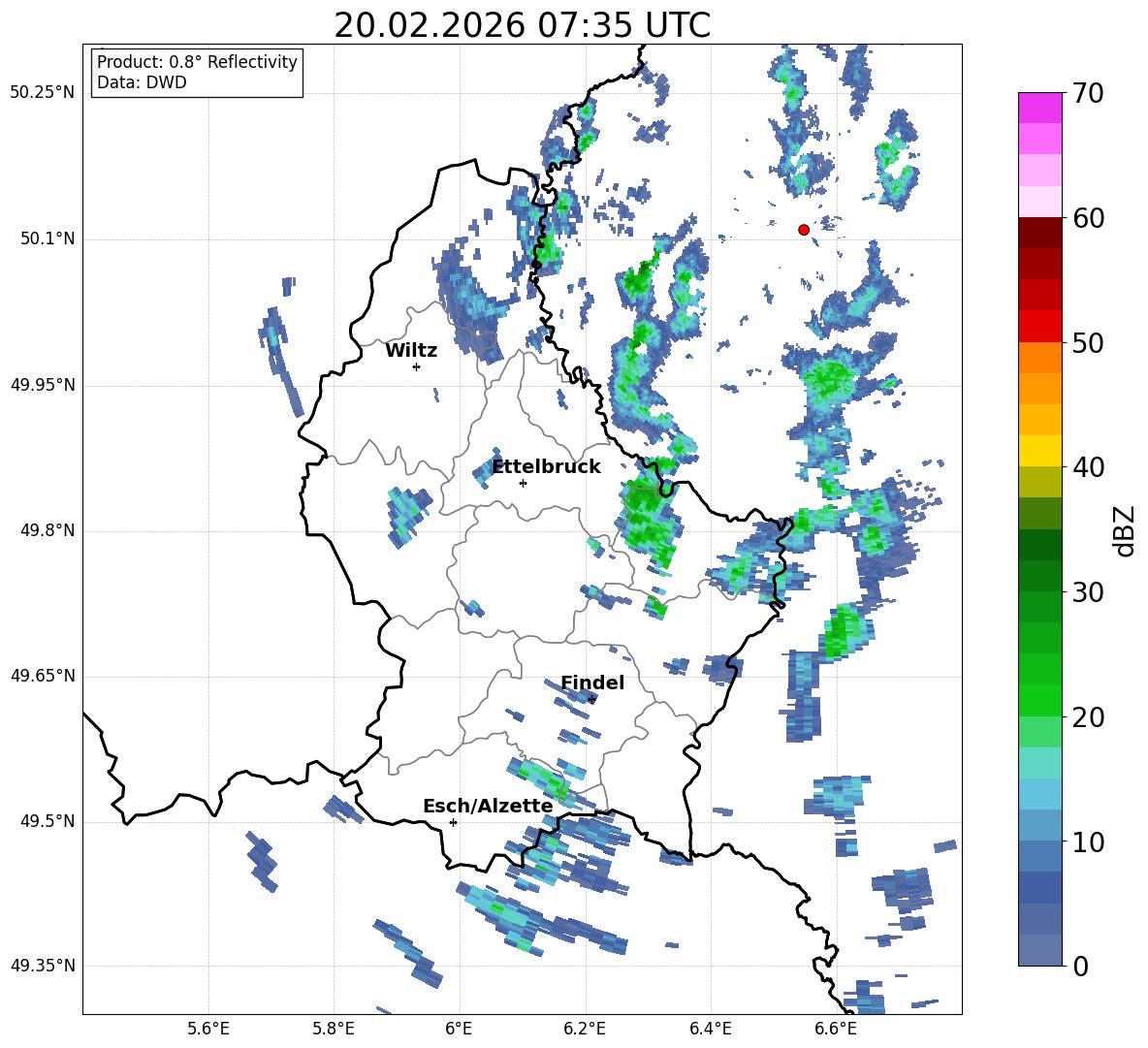Image resolution: width=1148 pixels, height=1048 pixels.
Task: Click the Product: 0.8° Reflectivity text
Action: click(x=197, y=62)
